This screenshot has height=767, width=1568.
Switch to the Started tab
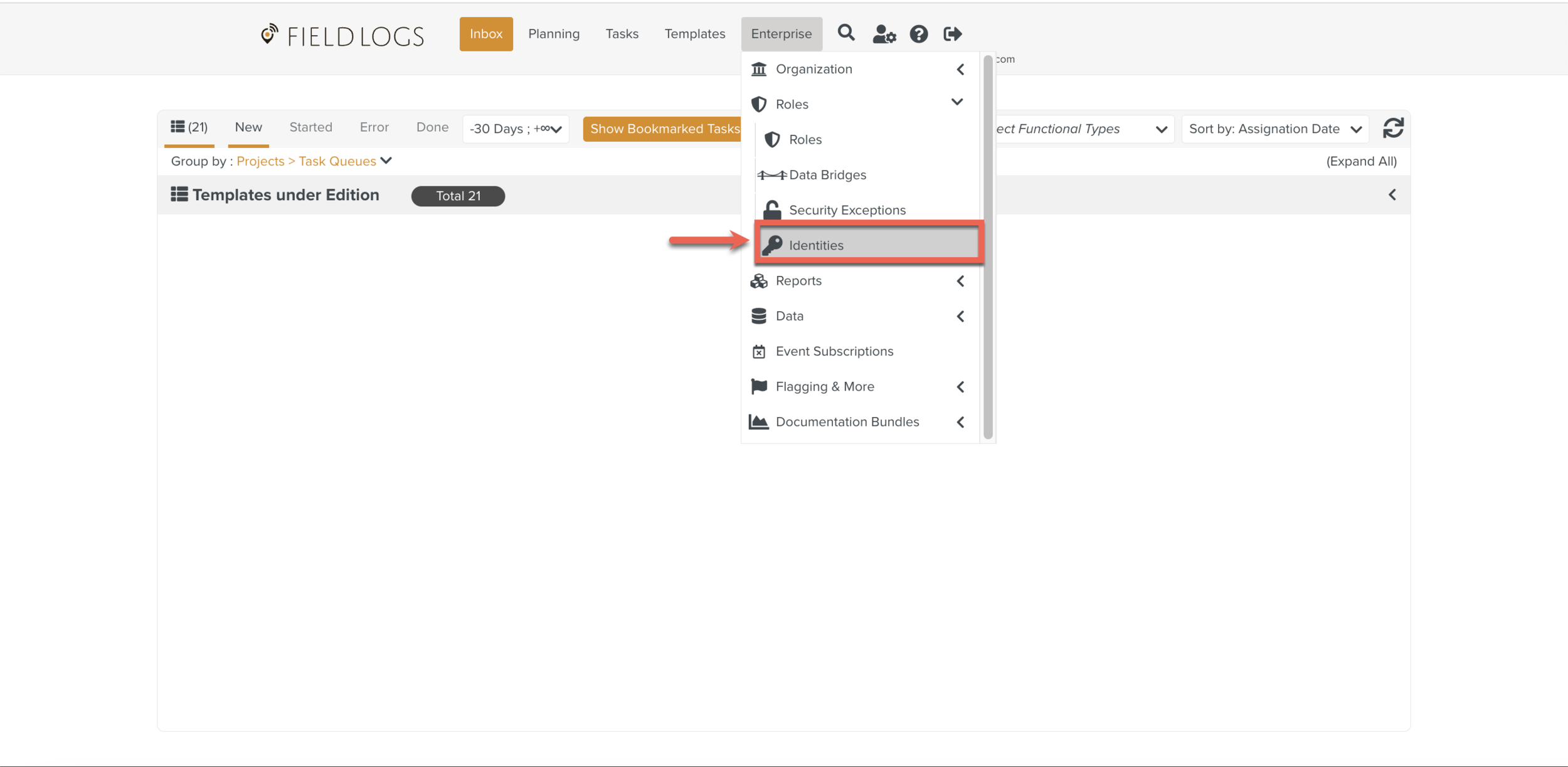tap(310, 127)
